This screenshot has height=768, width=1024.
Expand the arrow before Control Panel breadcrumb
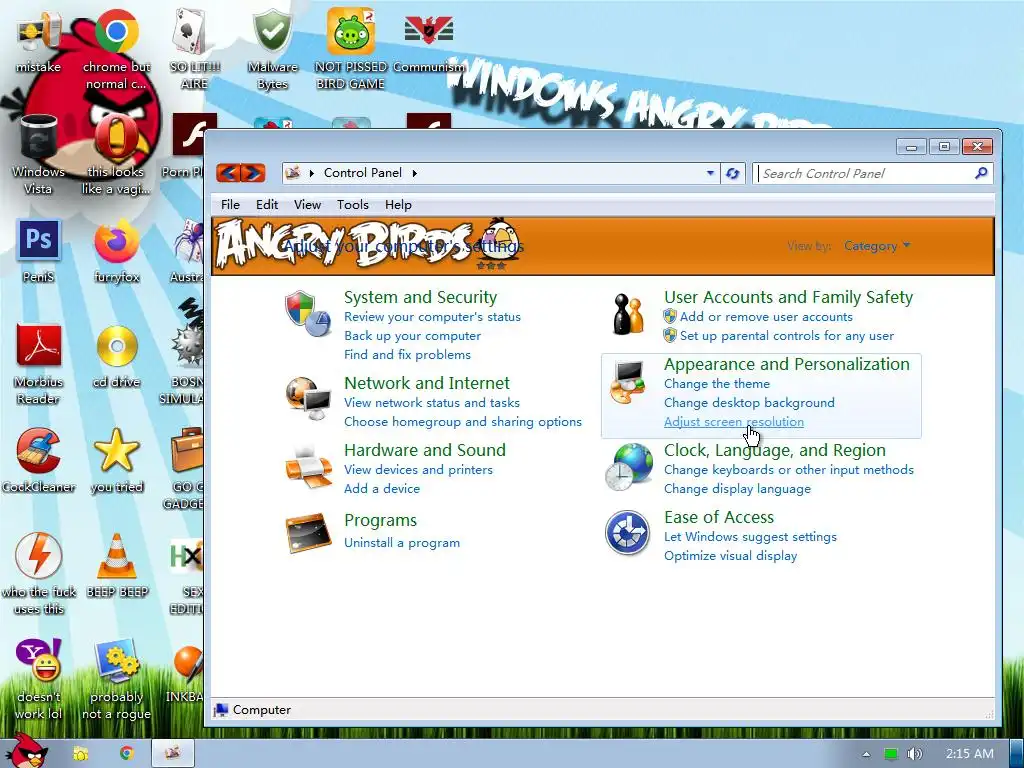coord(312,173)
